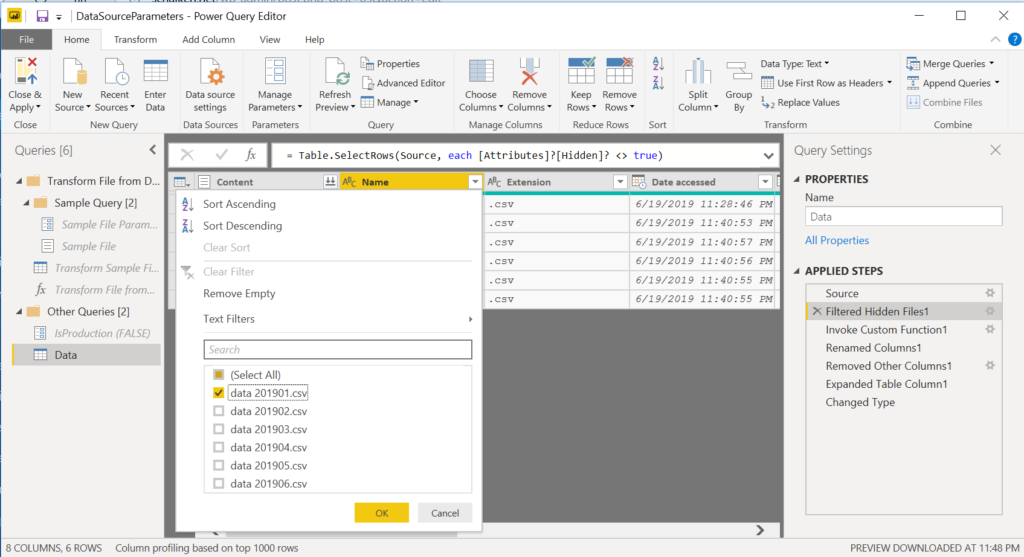Switch to the Transform tab
This screenshot has width=1024, height=557.
135,40
